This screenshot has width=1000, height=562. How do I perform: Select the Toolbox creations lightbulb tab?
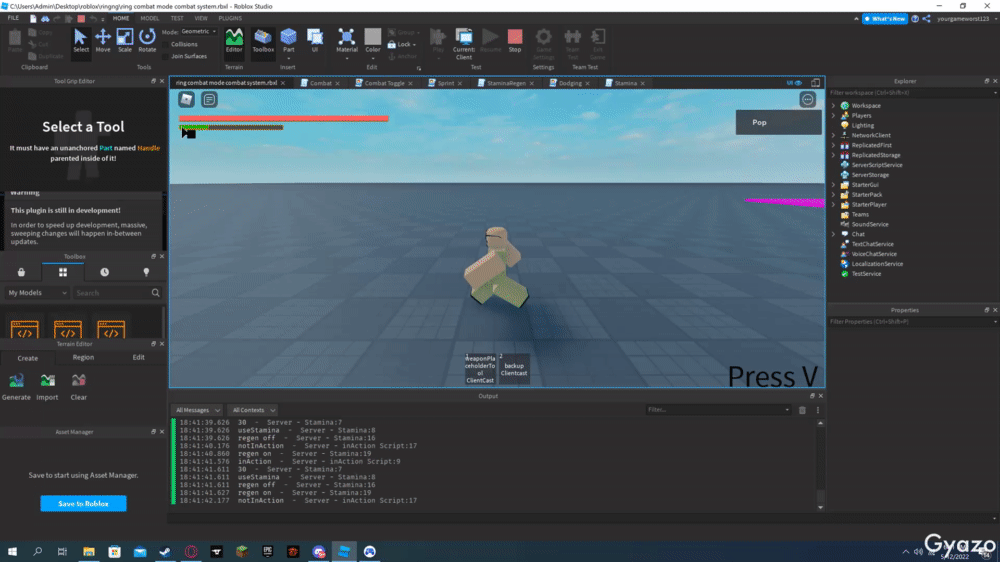146,272
